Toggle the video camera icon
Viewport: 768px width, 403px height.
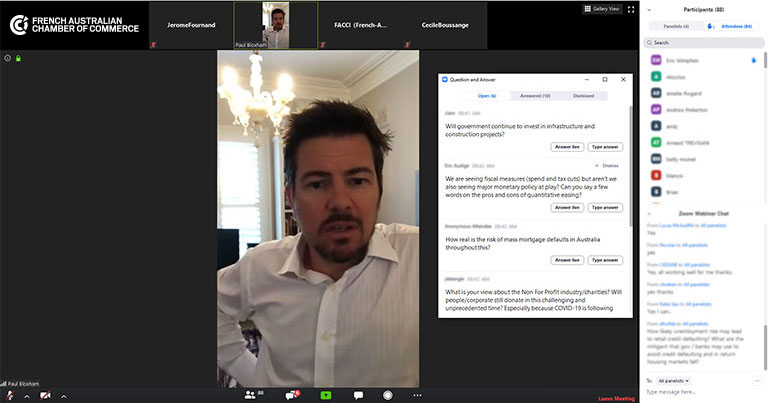point(45,394)
